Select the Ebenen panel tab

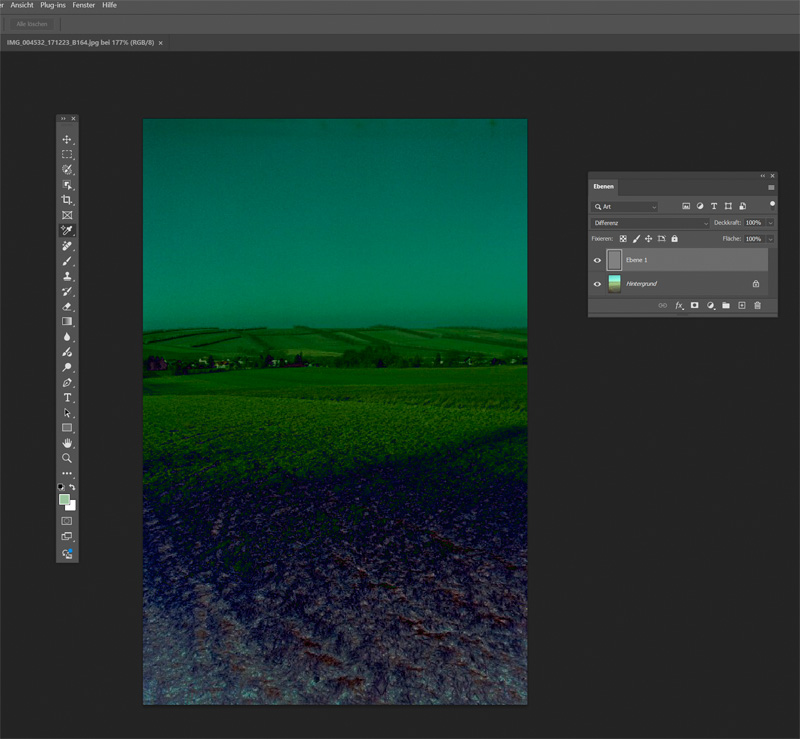pyautogui.click(x=604, y=187)
